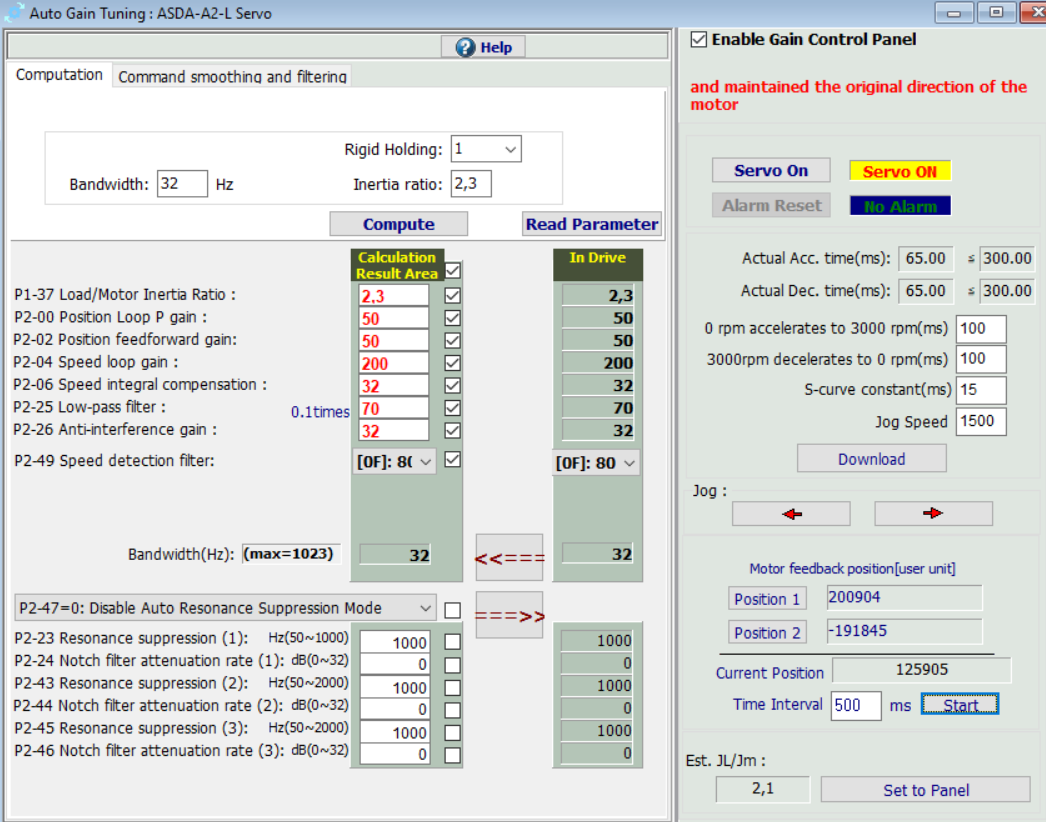Click the Help button with question mark icon
Screen dimensions: 1046x822
point(483,47)
